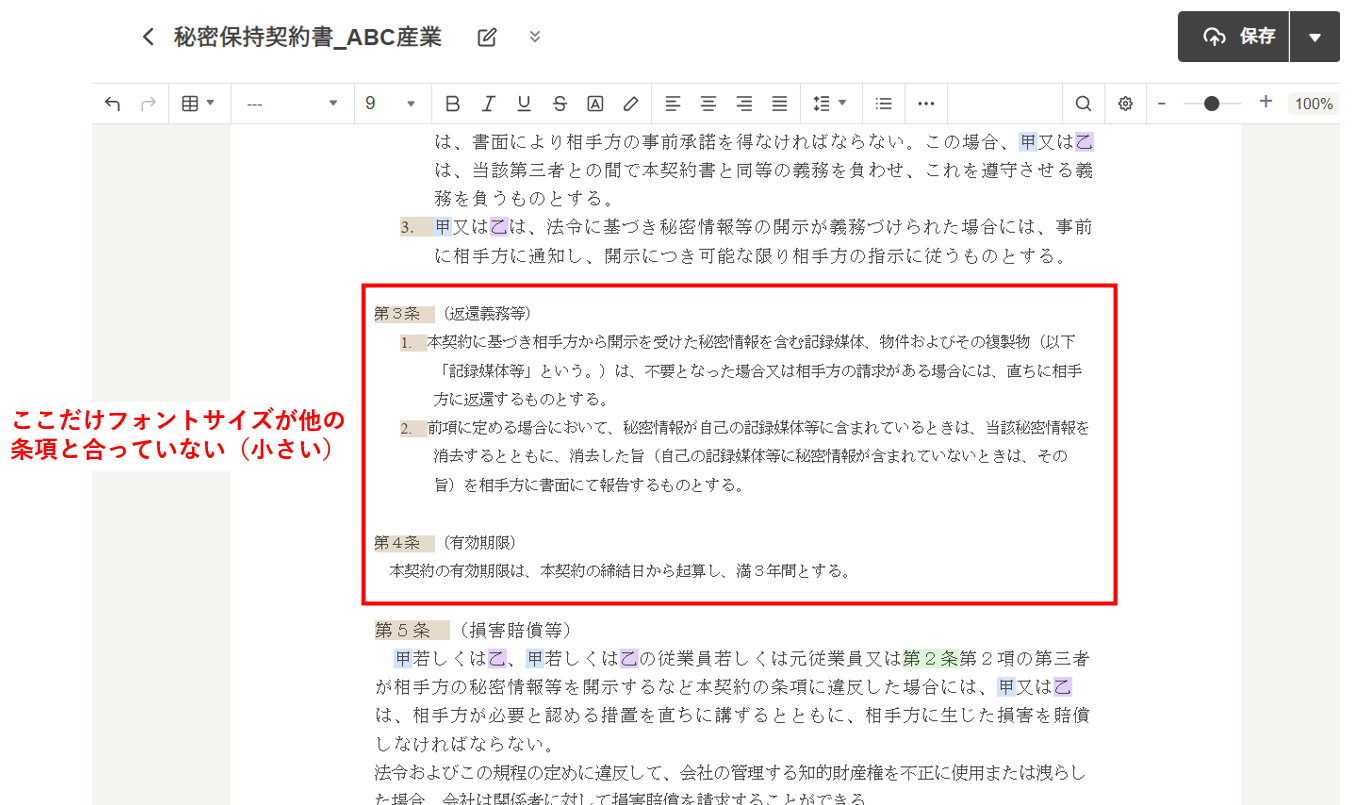Open the font size 9 dropdown

391,103
